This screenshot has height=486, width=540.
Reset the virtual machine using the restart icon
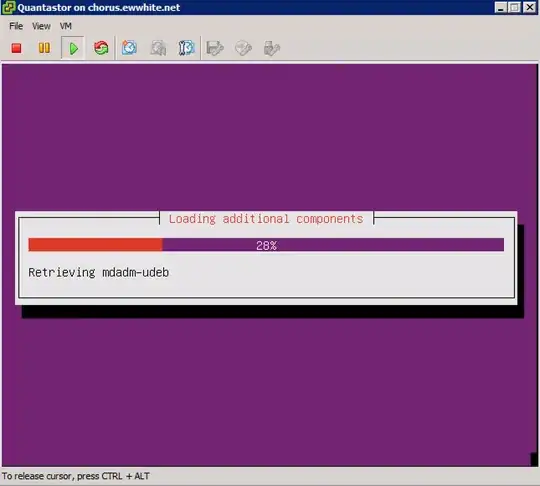101,48
